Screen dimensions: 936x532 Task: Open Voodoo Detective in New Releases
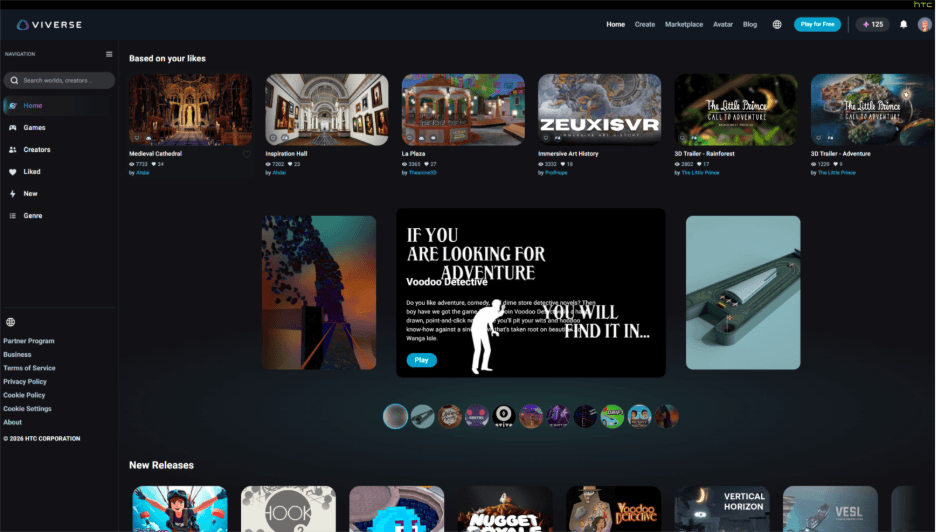pos(614,509)
